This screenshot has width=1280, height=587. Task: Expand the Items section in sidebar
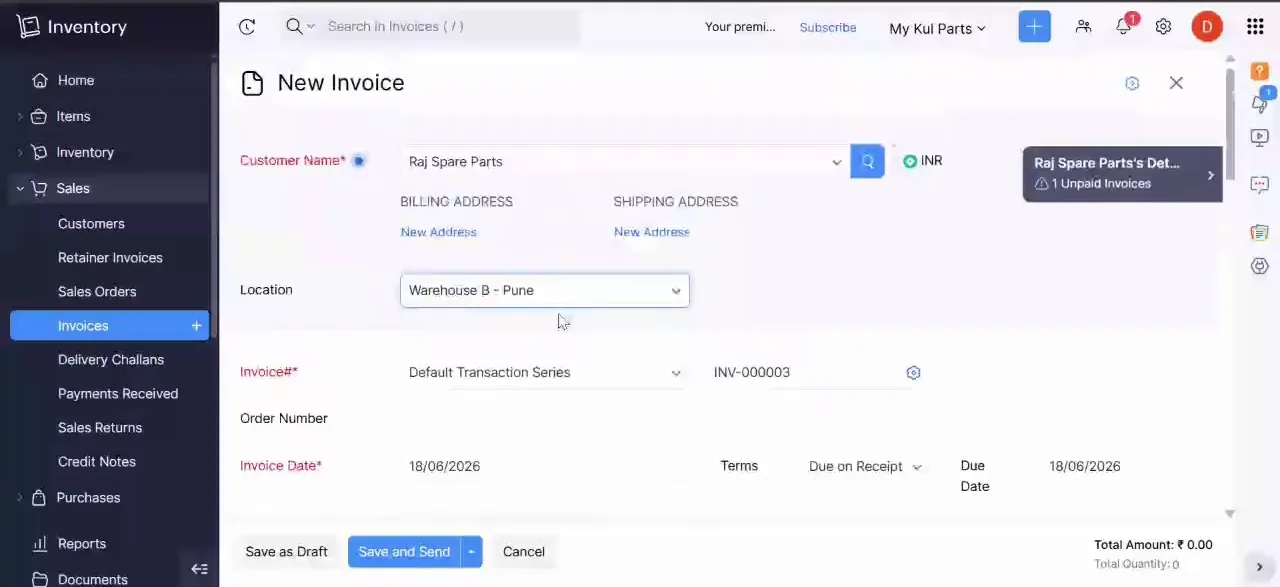click(x=20, y=117)
